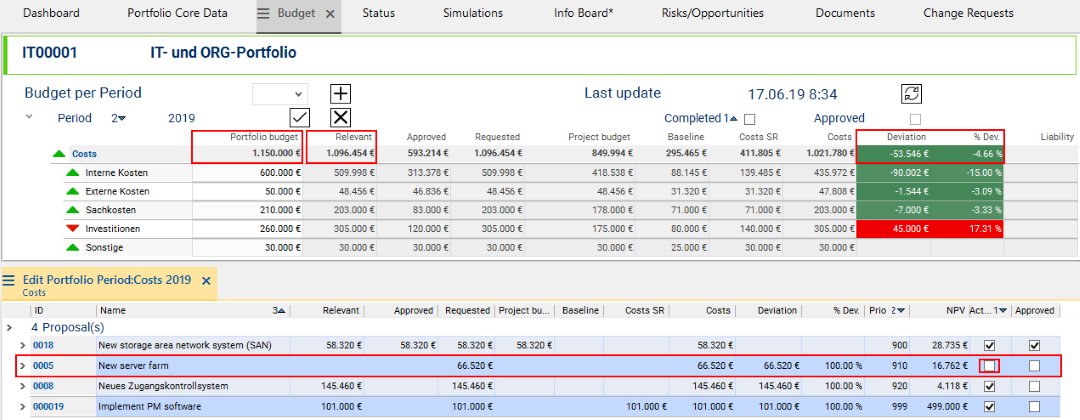Click the menu icon beside Edit Portfolio Period
The image size is (1080, 420).
[9, 281]
